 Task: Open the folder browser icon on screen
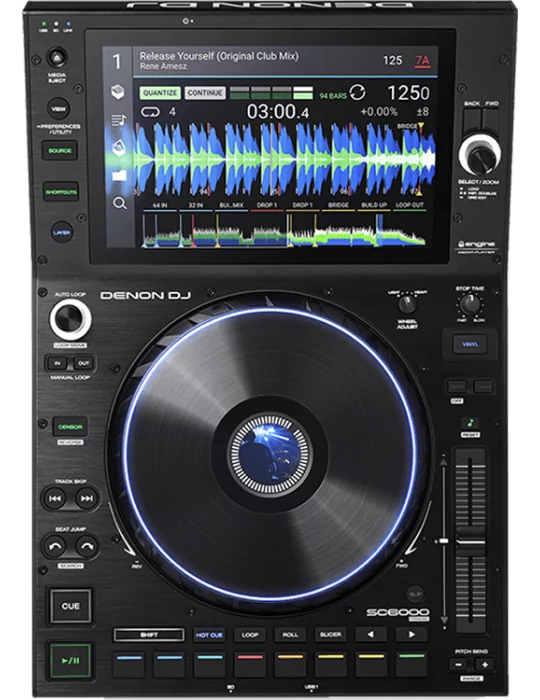[x=119, y=175]
